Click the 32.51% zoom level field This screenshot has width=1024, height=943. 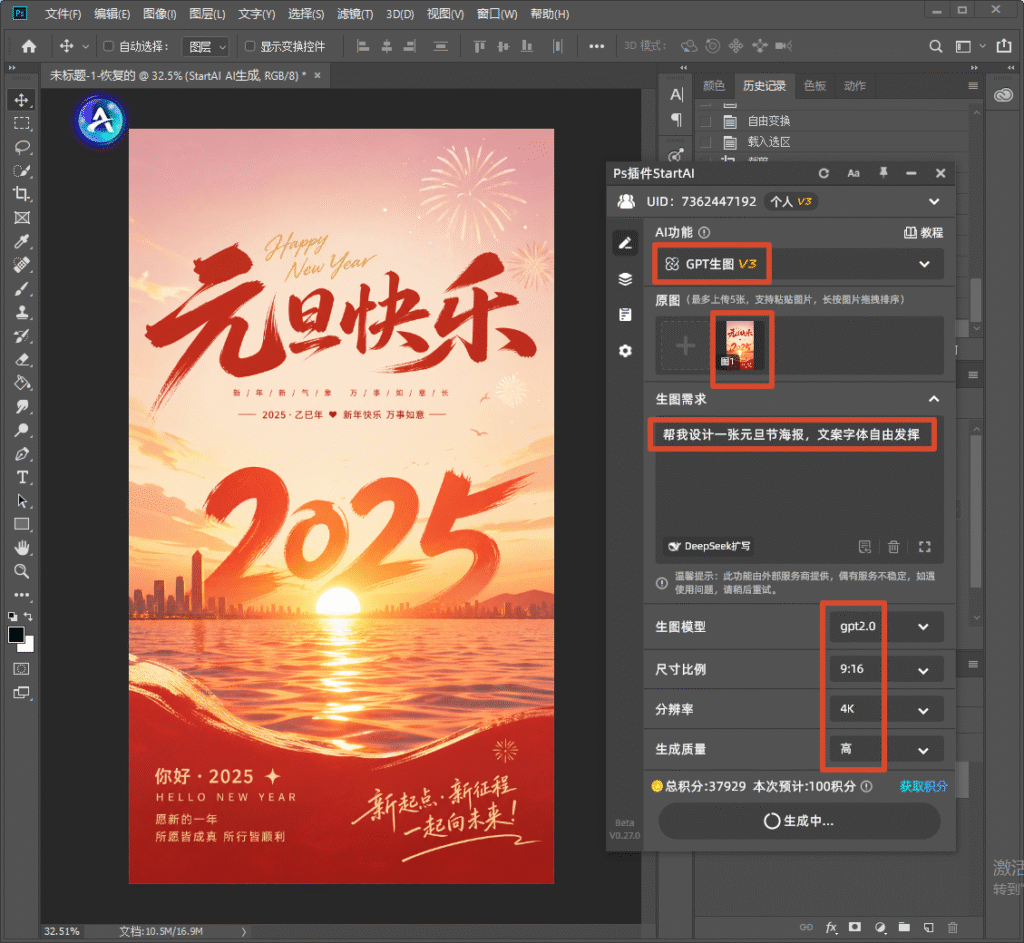62,931
